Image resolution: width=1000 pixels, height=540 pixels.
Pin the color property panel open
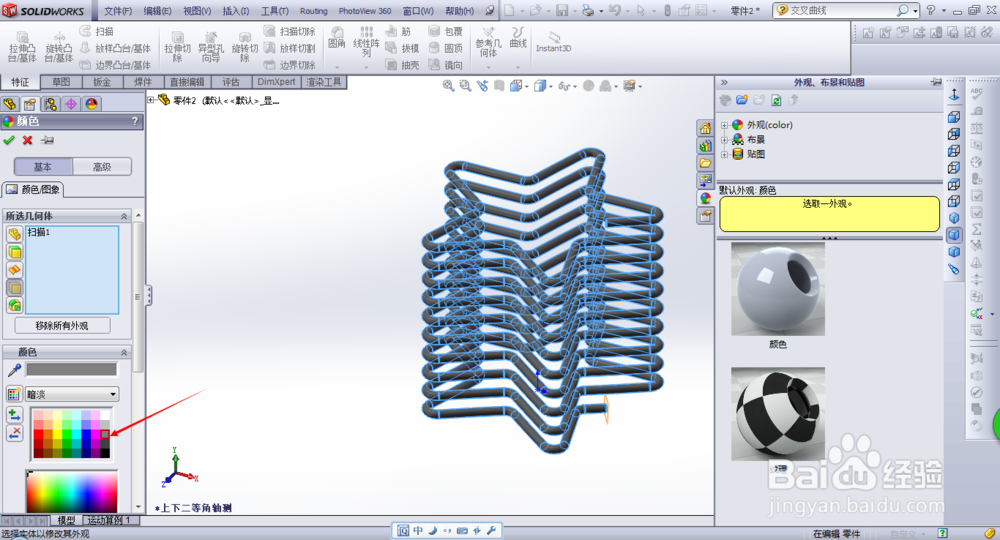47,140
